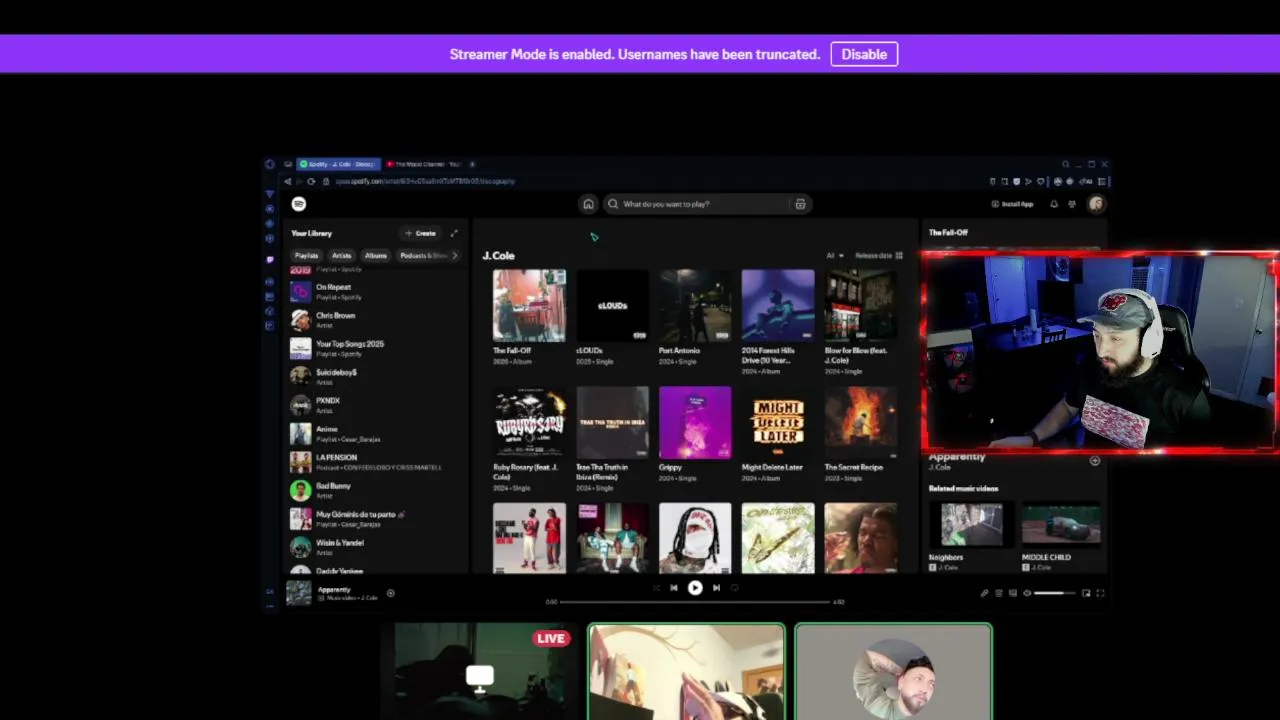Viewport: 1280px width, 720px height.
Task: Show more library filters with right chevron
Action: [455, 255]
